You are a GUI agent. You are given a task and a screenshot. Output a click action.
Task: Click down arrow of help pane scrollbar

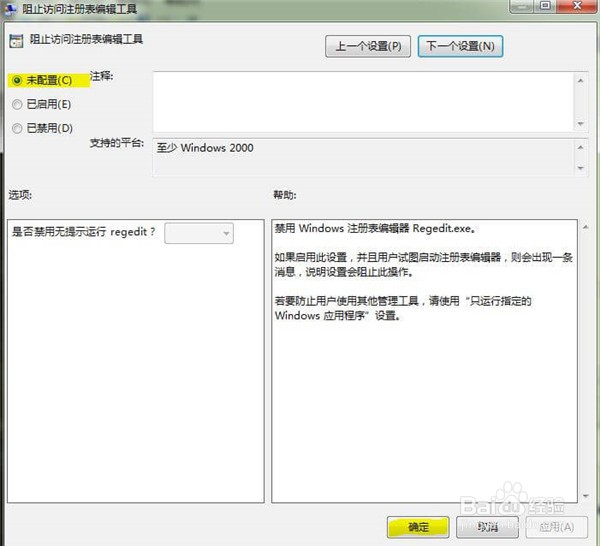point(585,496)
